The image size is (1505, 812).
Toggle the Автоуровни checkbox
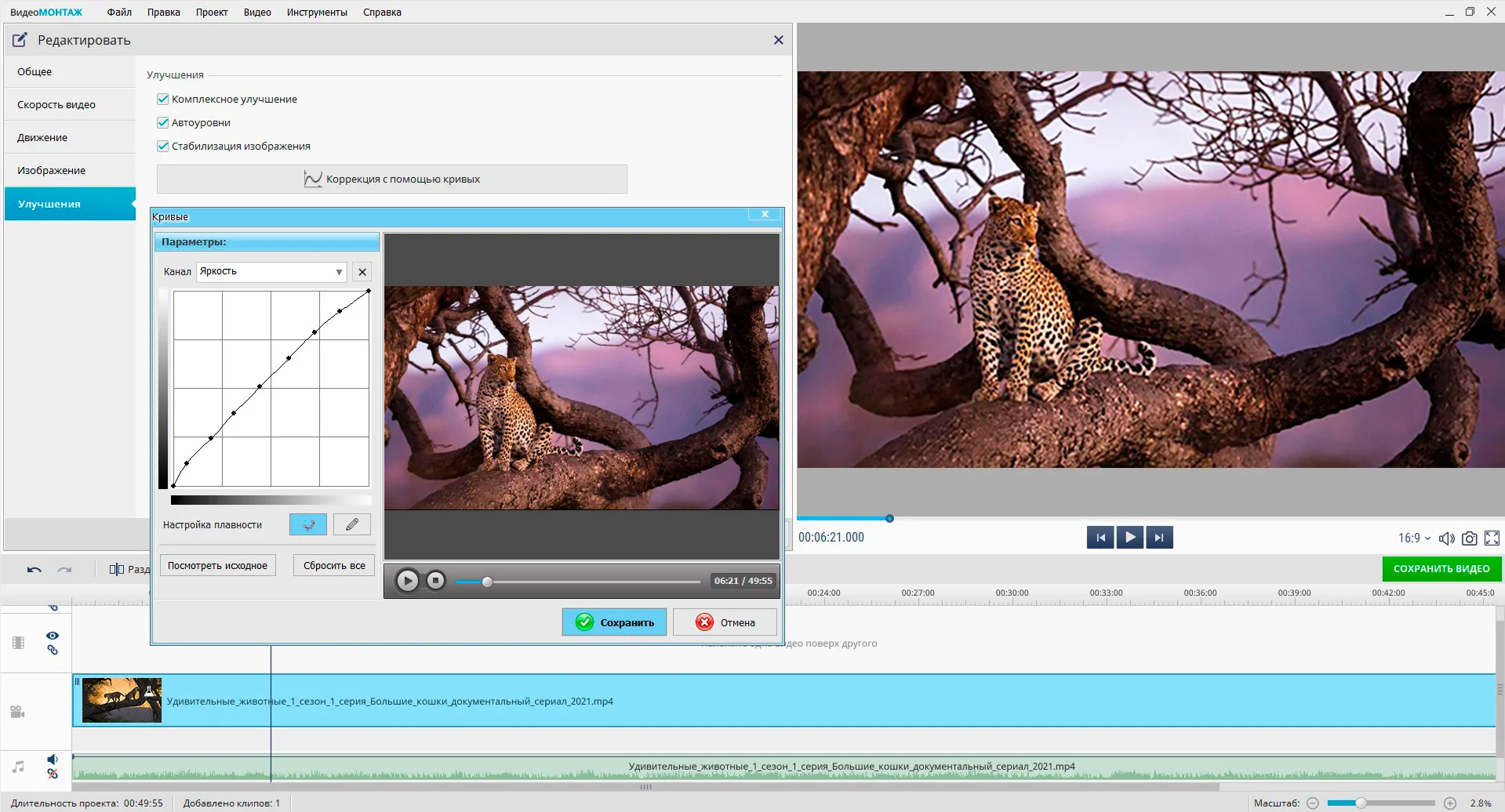(163, 123)
